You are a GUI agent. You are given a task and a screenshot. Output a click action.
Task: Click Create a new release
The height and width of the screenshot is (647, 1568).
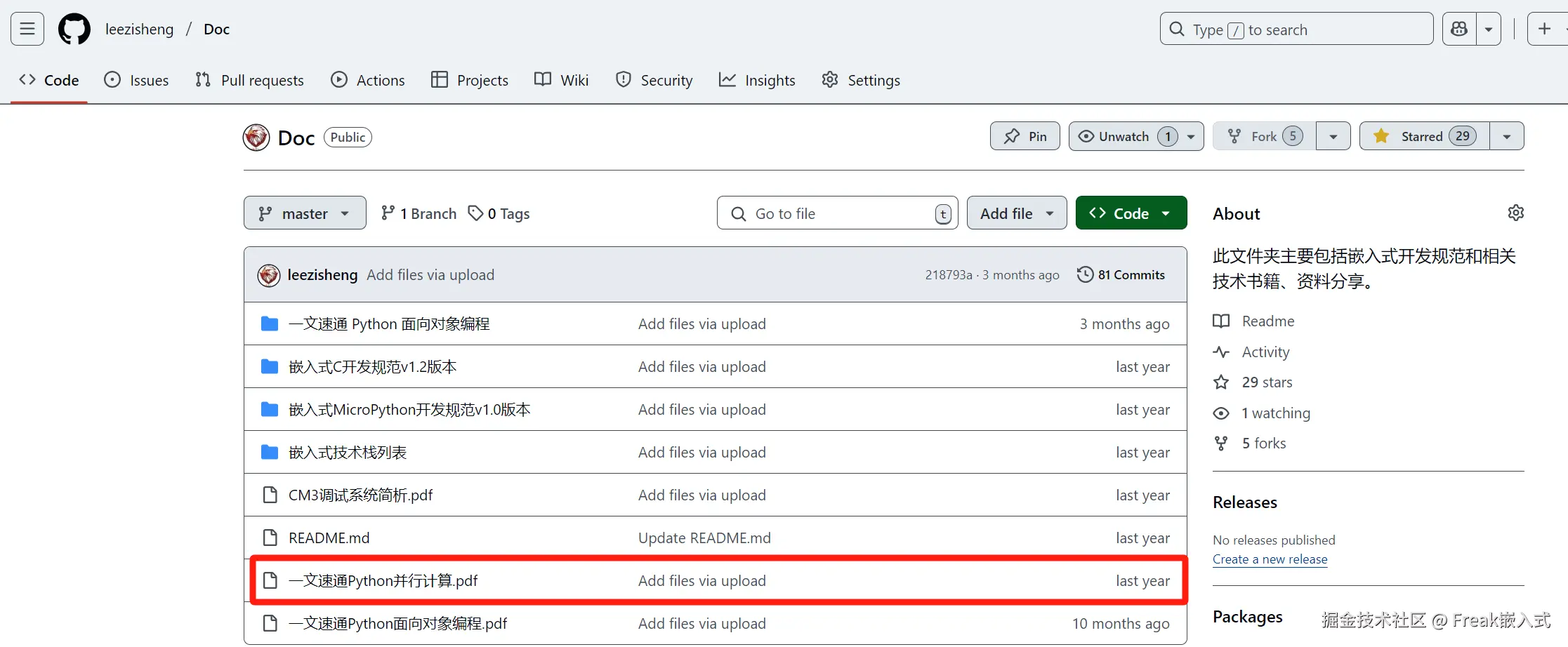[1270, 559]
